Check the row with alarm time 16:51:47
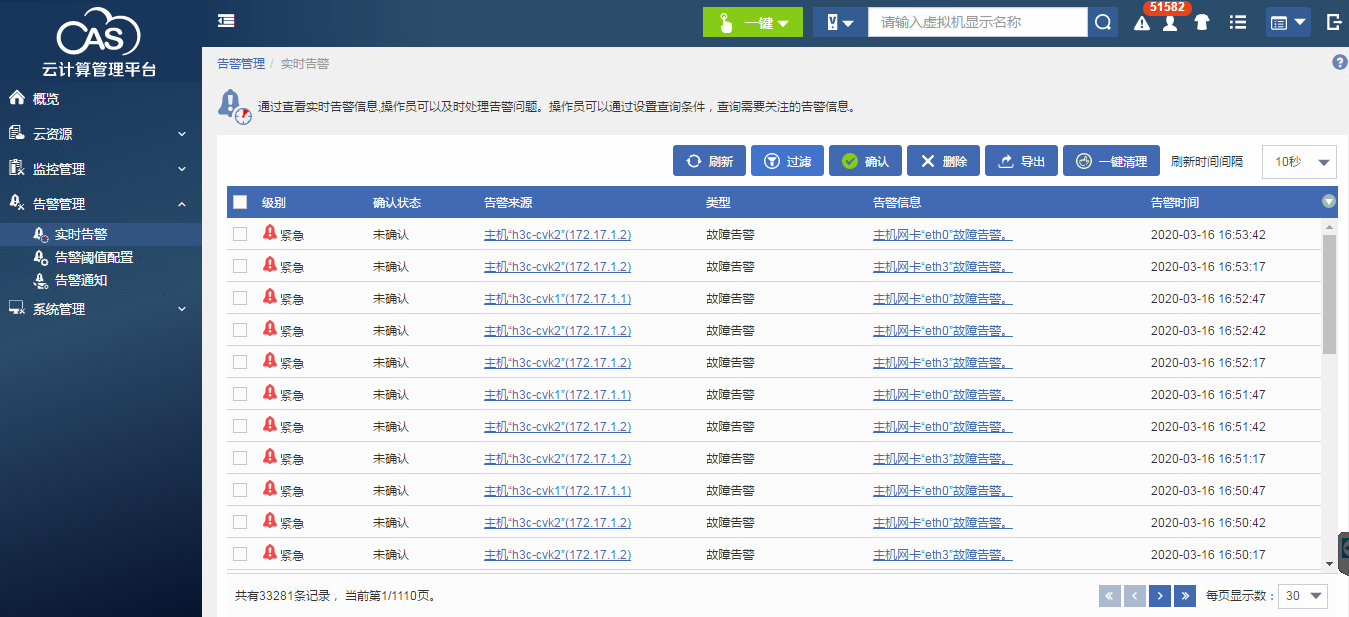 coord(240,394)
